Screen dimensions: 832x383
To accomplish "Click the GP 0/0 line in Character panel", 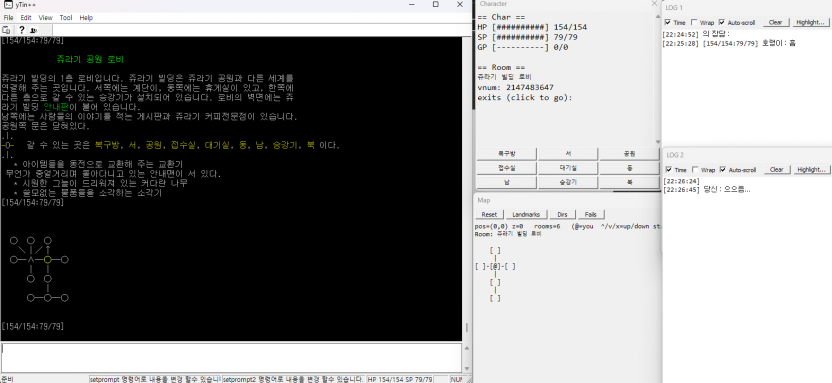I will [523, 47].
